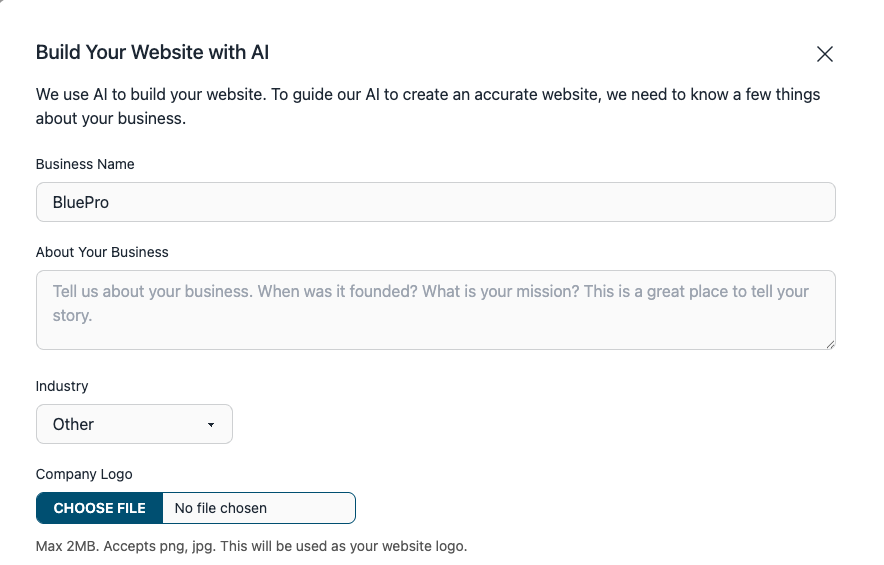The width and height of the screenshot is (884, 565).
Task: Select the Other value in Industry
Action: coord(73,425)
